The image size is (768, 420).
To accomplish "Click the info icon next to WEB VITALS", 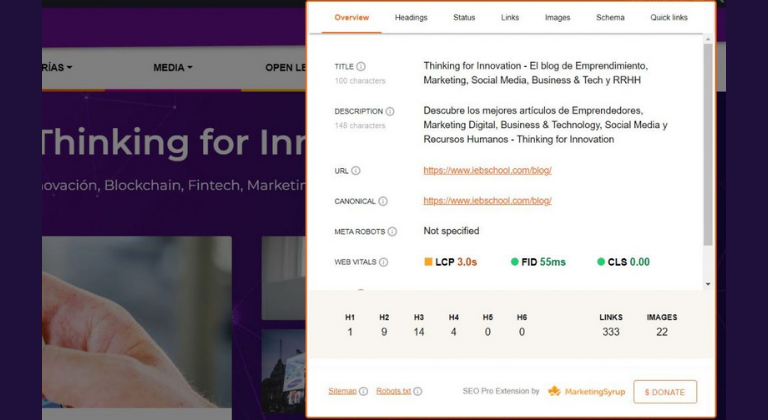I will pos(384,262).
